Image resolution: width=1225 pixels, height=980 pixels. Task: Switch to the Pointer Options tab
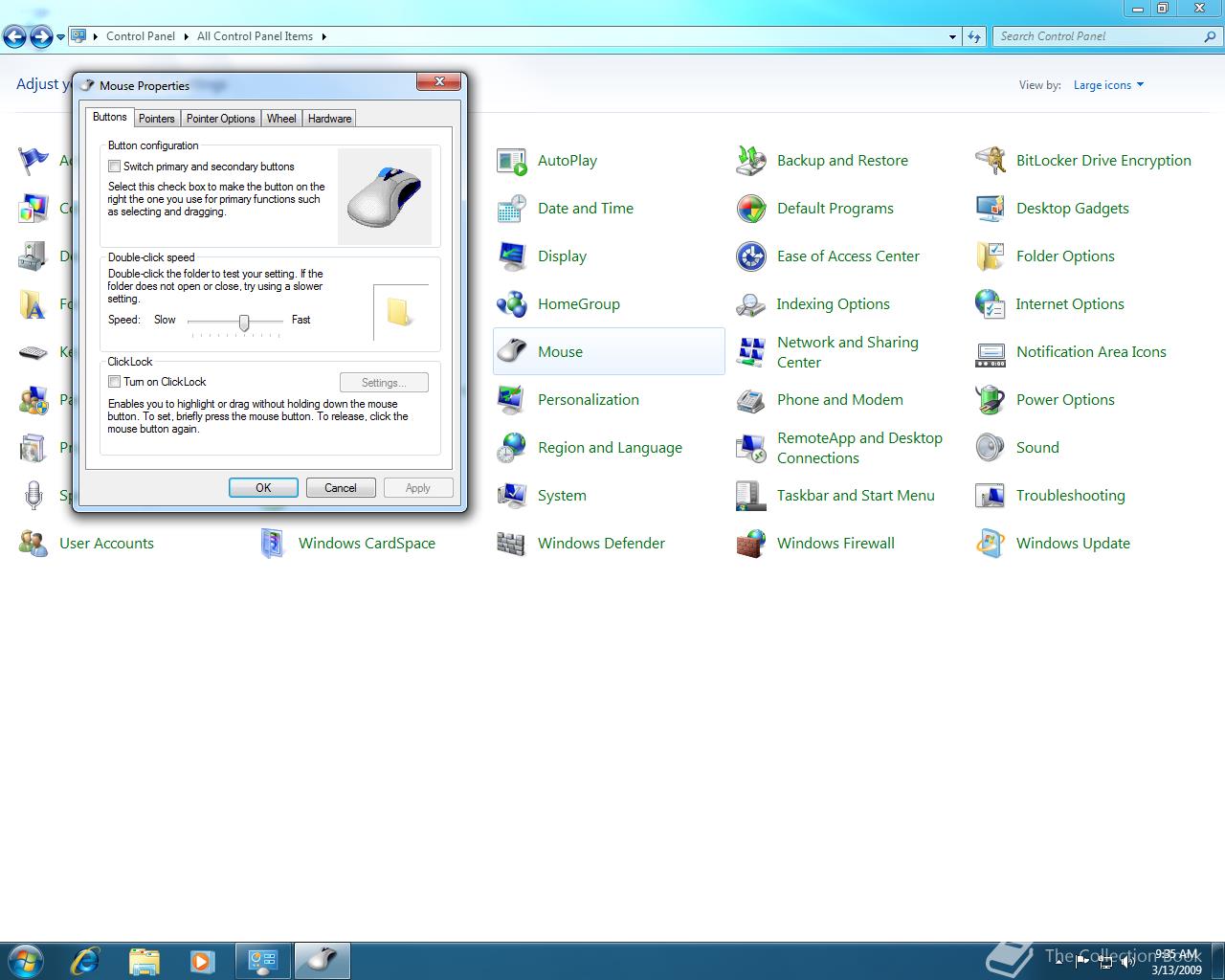coord(220,119)
